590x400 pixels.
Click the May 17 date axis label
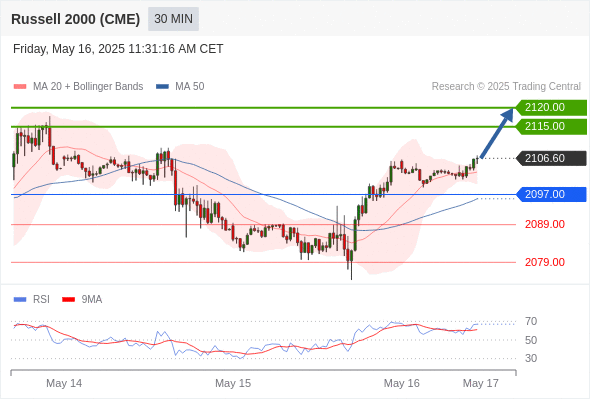pos(481,383)
